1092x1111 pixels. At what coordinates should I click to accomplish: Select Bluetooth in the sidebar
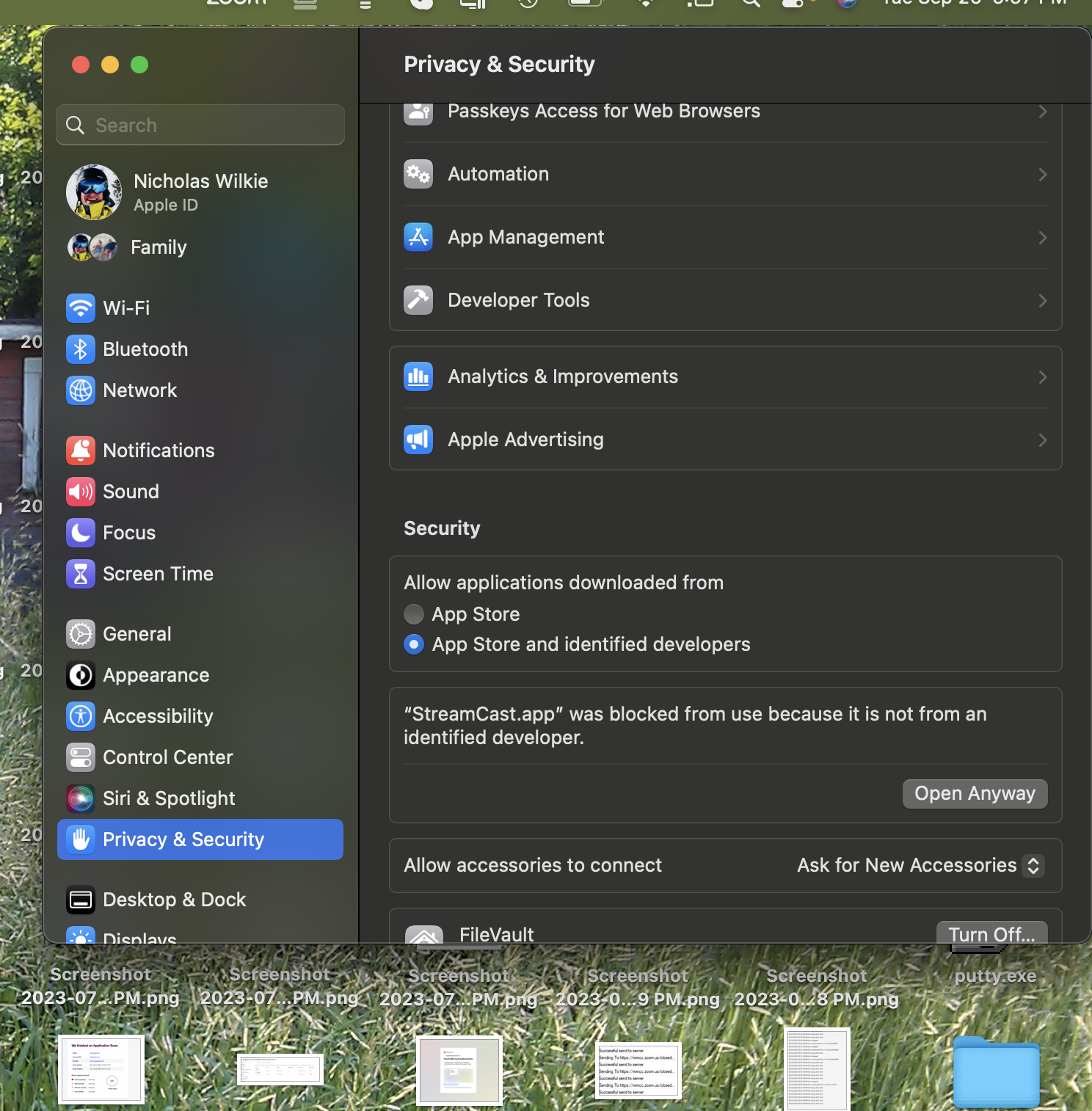[145, 349]
